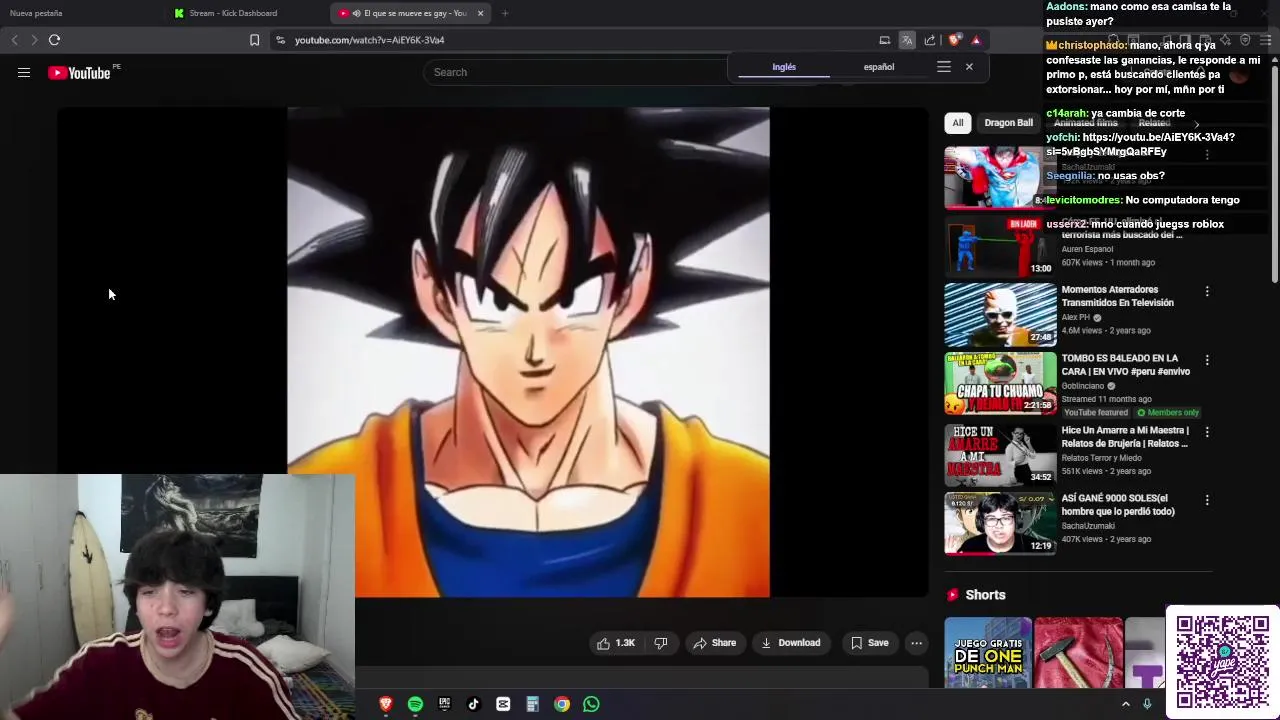Open Brave Rewards triangle icon
This screenshot has width=1280, height=720.
976,40
